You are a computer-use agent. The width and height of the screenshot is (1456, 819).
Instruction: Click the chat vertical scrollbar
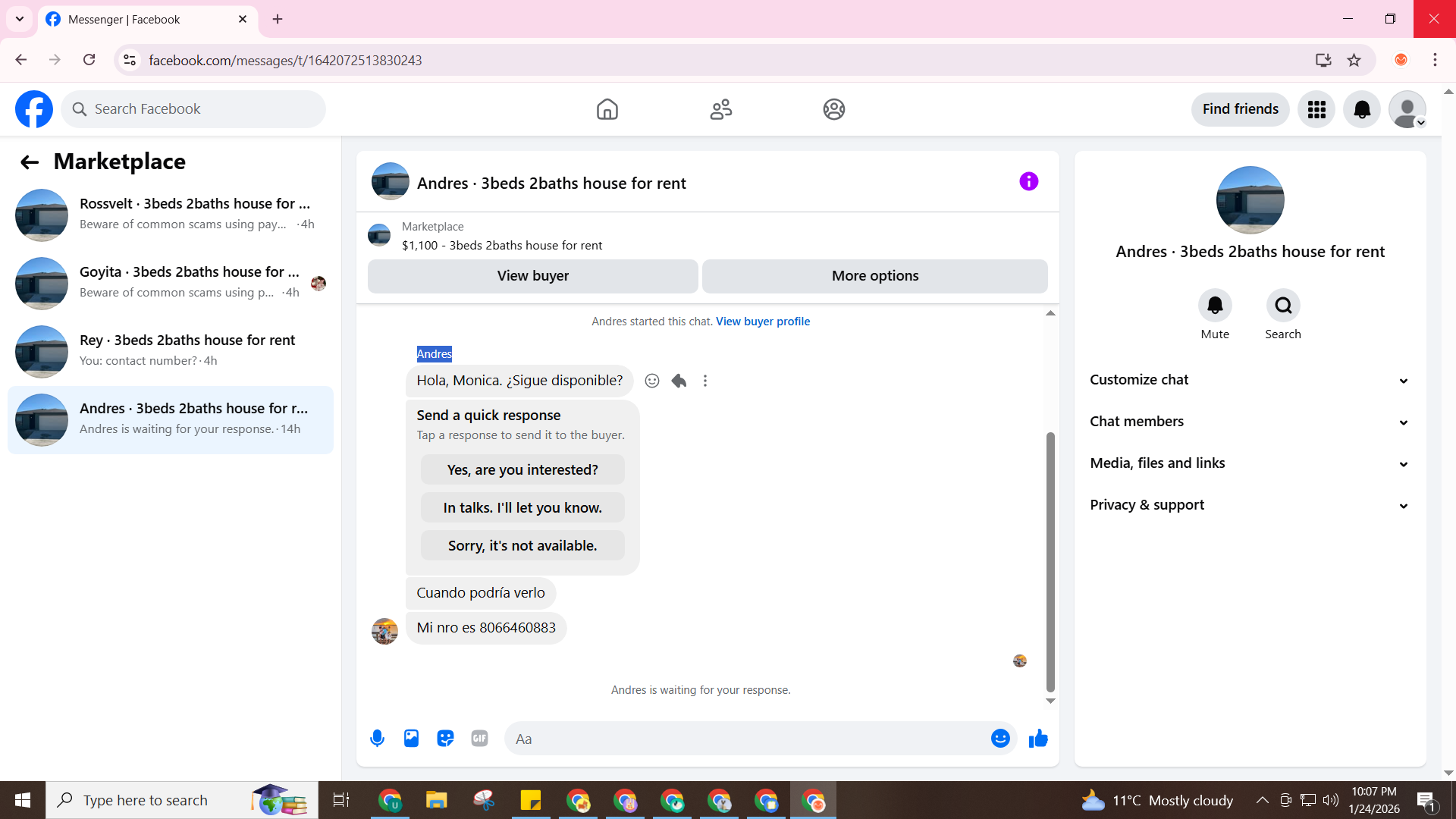point(1050,561)
